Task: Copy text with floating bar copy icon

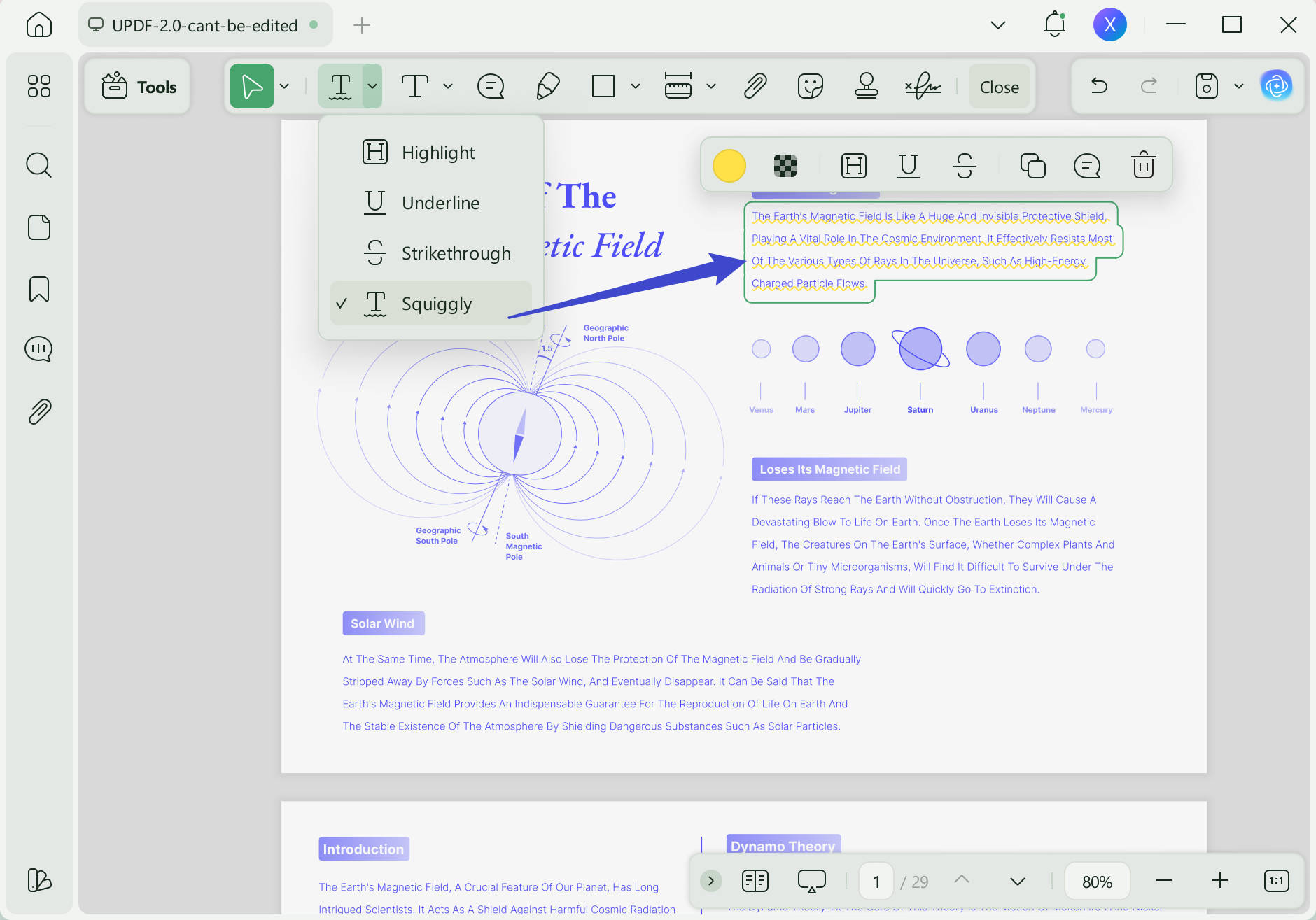Action: coord(1033,166)
